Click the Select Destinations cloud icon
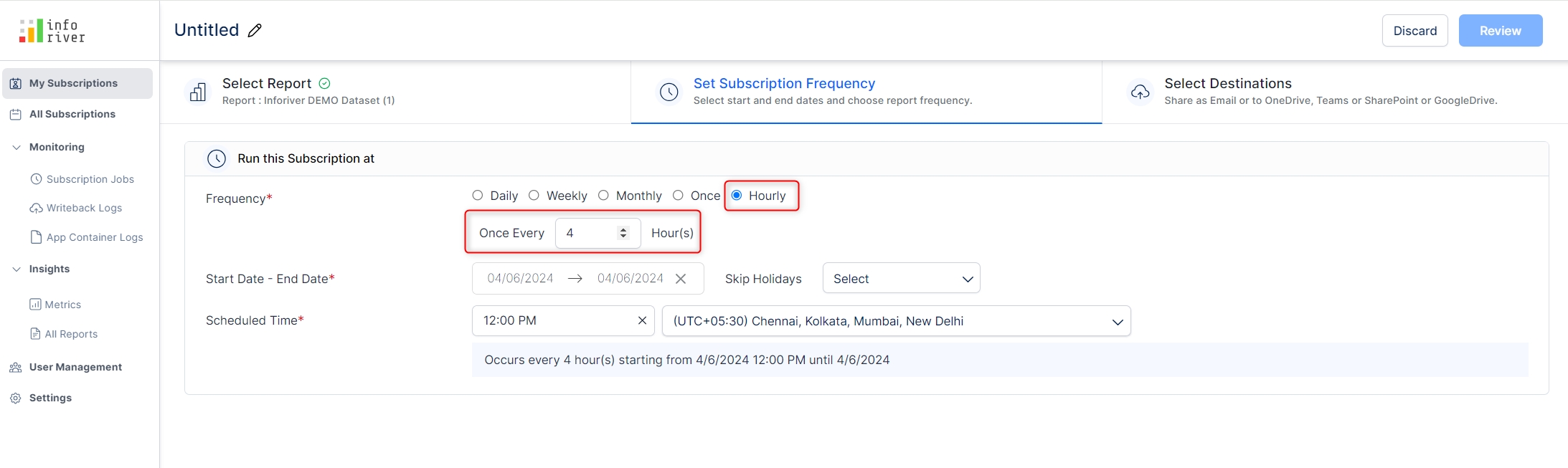This screenshot has height=468, width=1568. (1140, 92)
